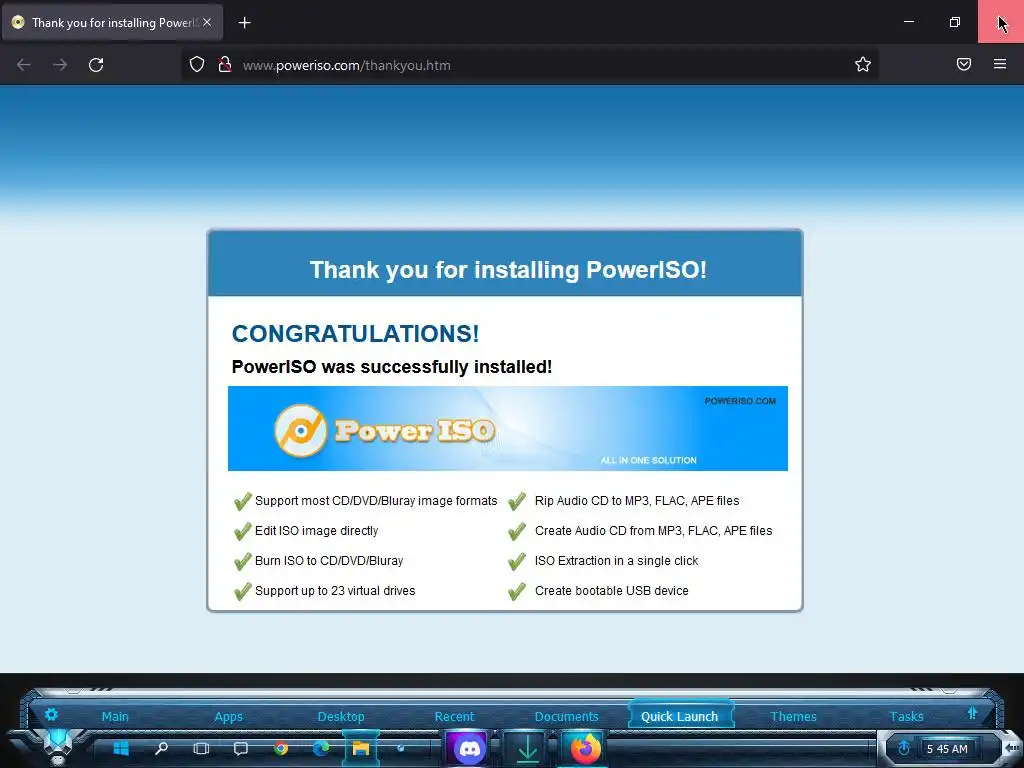
Task: Open the Tasks dock tab
Action: coord(906,716)
